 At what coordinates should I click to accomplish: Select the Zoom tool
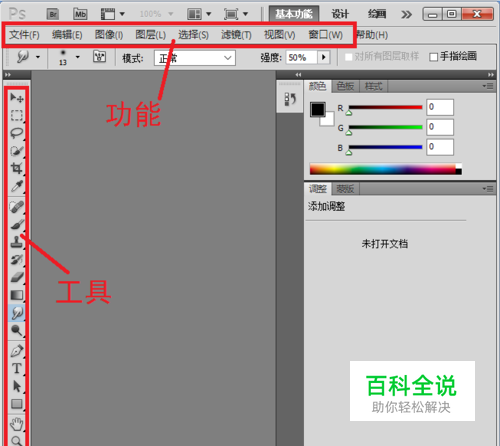(17, 441)
